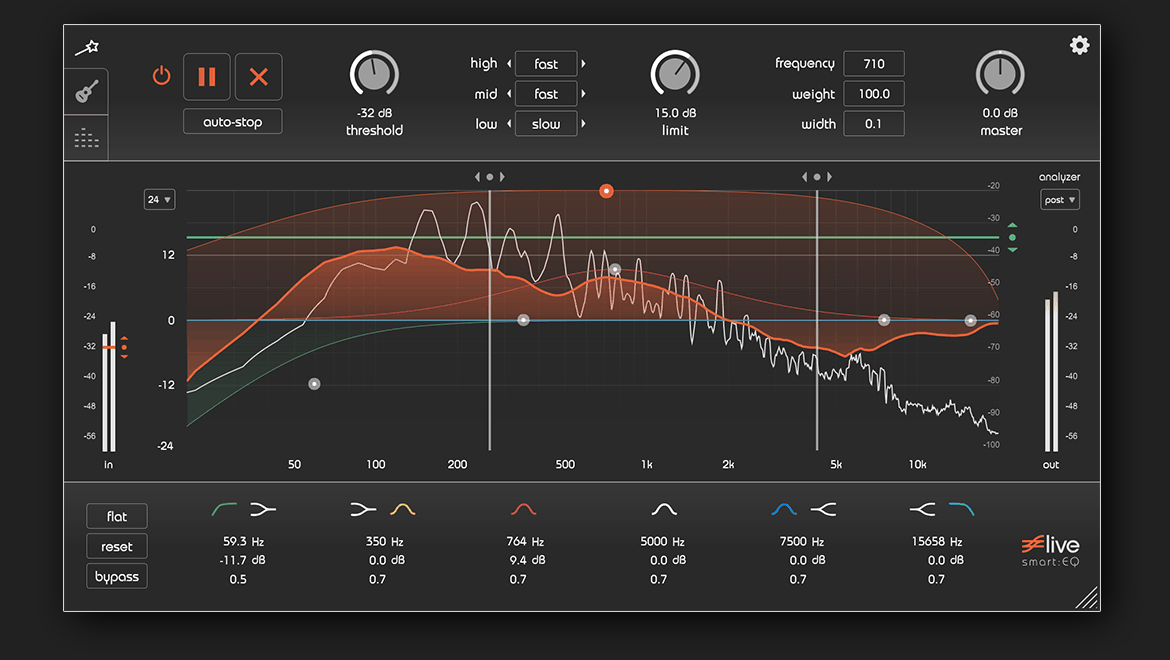Select the 350 Hz node on zero line
The image size is (1170, 660).
(x=523, y=320)
